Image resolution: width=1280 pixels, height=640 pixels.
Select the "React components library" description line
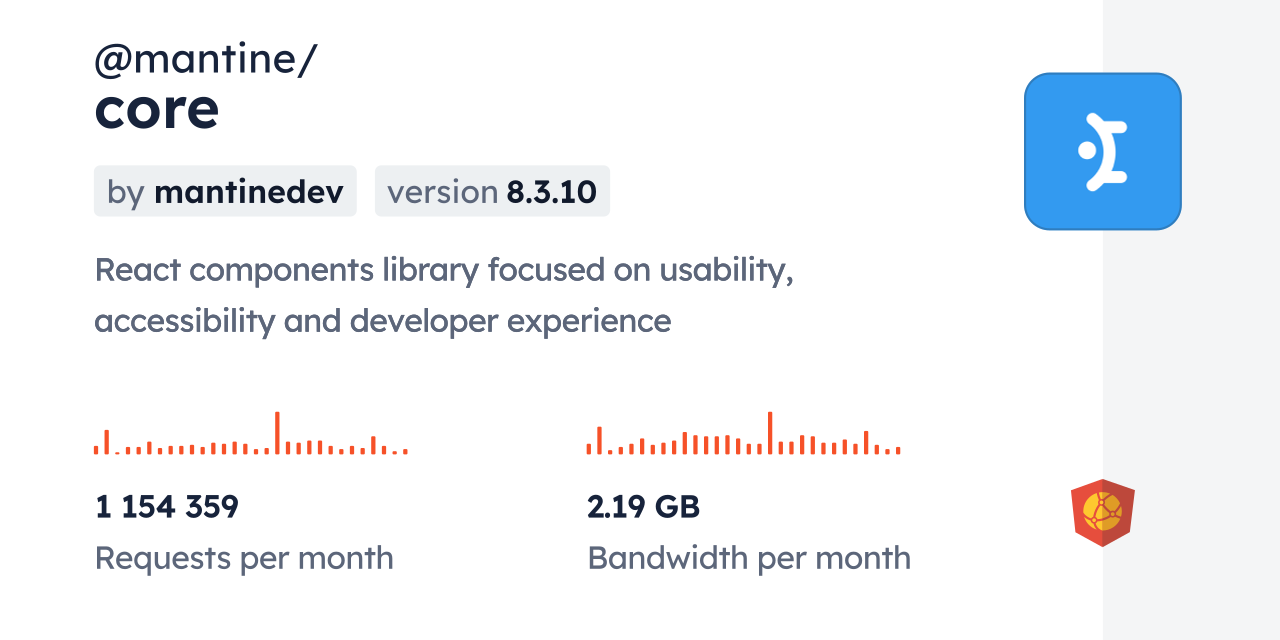coord(444,270)
